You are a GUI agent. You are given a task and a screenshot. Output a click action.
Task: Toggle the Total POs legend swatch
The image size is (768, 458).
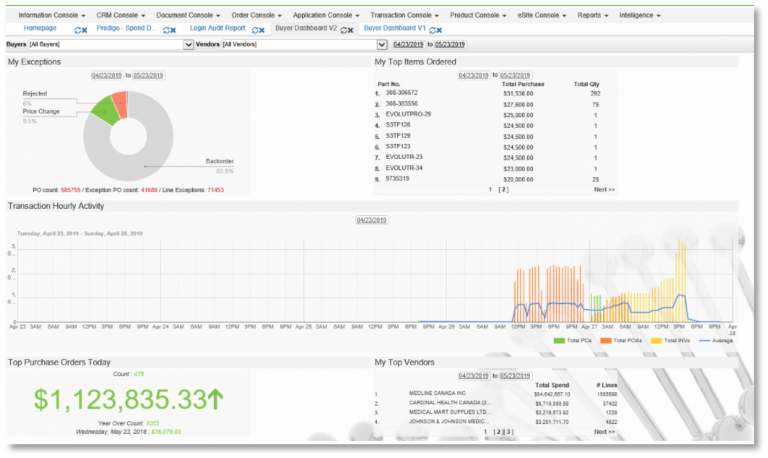point(559,340)
